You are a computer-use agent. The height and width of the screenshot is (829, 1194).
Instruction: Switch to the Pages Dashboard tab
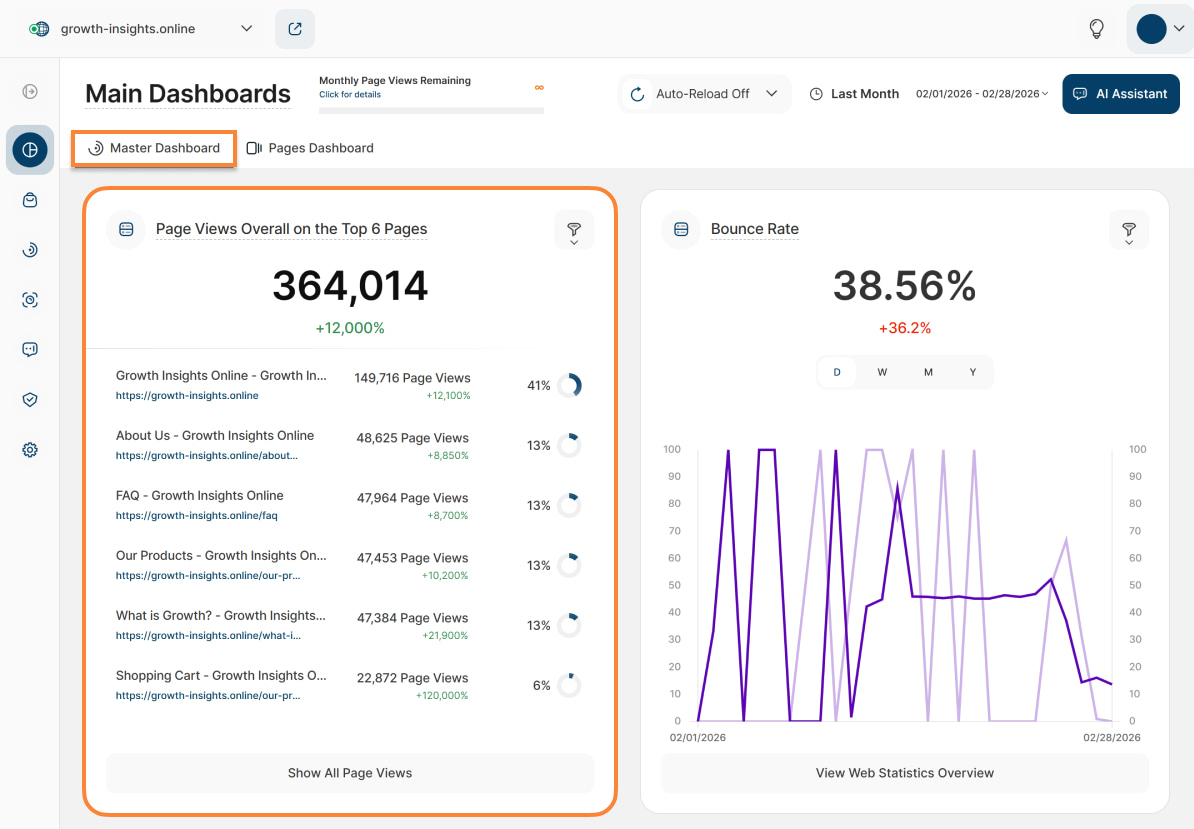click(310, 148)
